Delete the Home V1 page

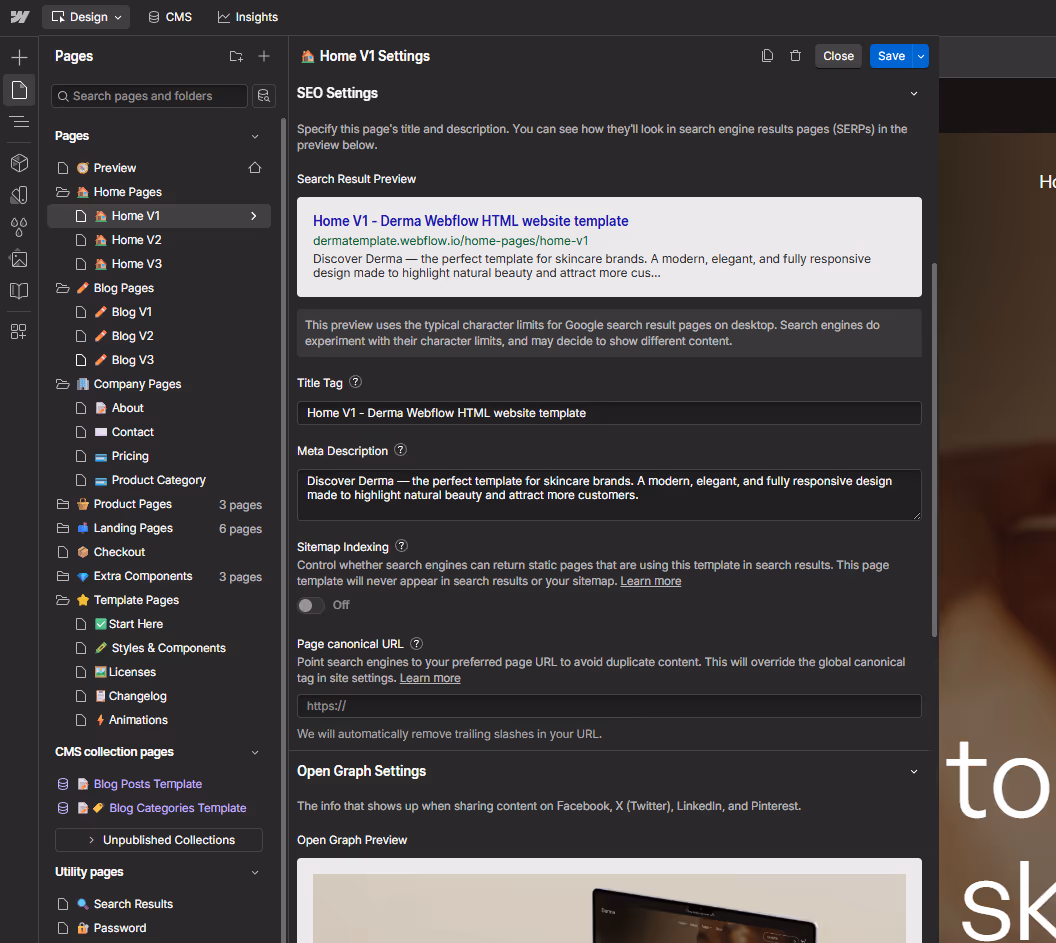tap(795, 56)
